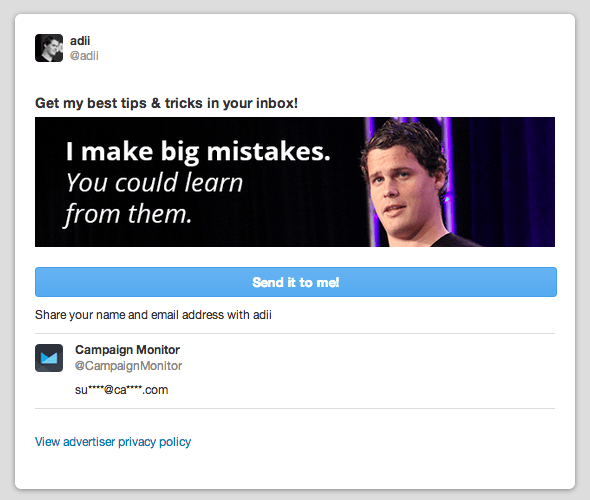Click the @CampaignMonitor handle
Image resolution: width=590 pixels, height=500 pixels.
pos(128,366)
